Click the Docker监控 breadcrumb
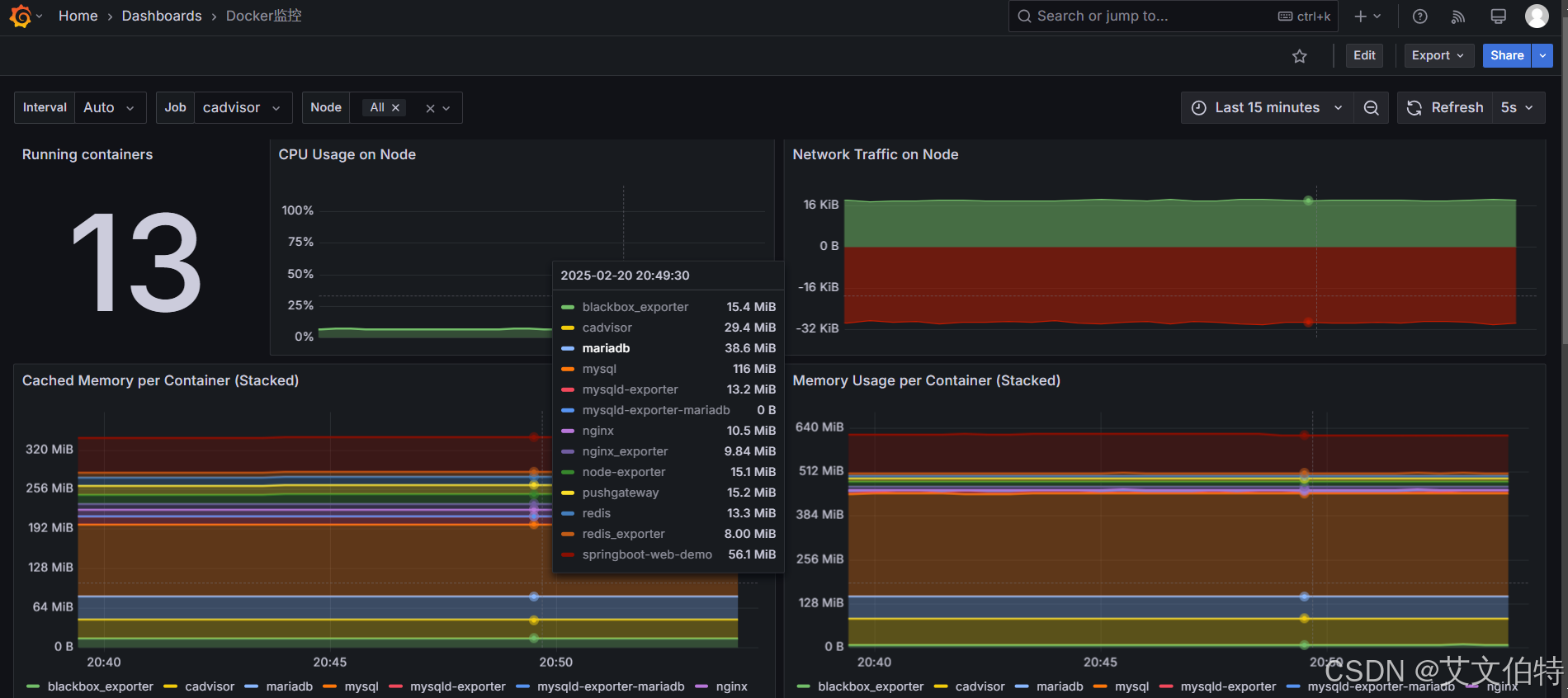1568x698 pixels. point(264,17)
